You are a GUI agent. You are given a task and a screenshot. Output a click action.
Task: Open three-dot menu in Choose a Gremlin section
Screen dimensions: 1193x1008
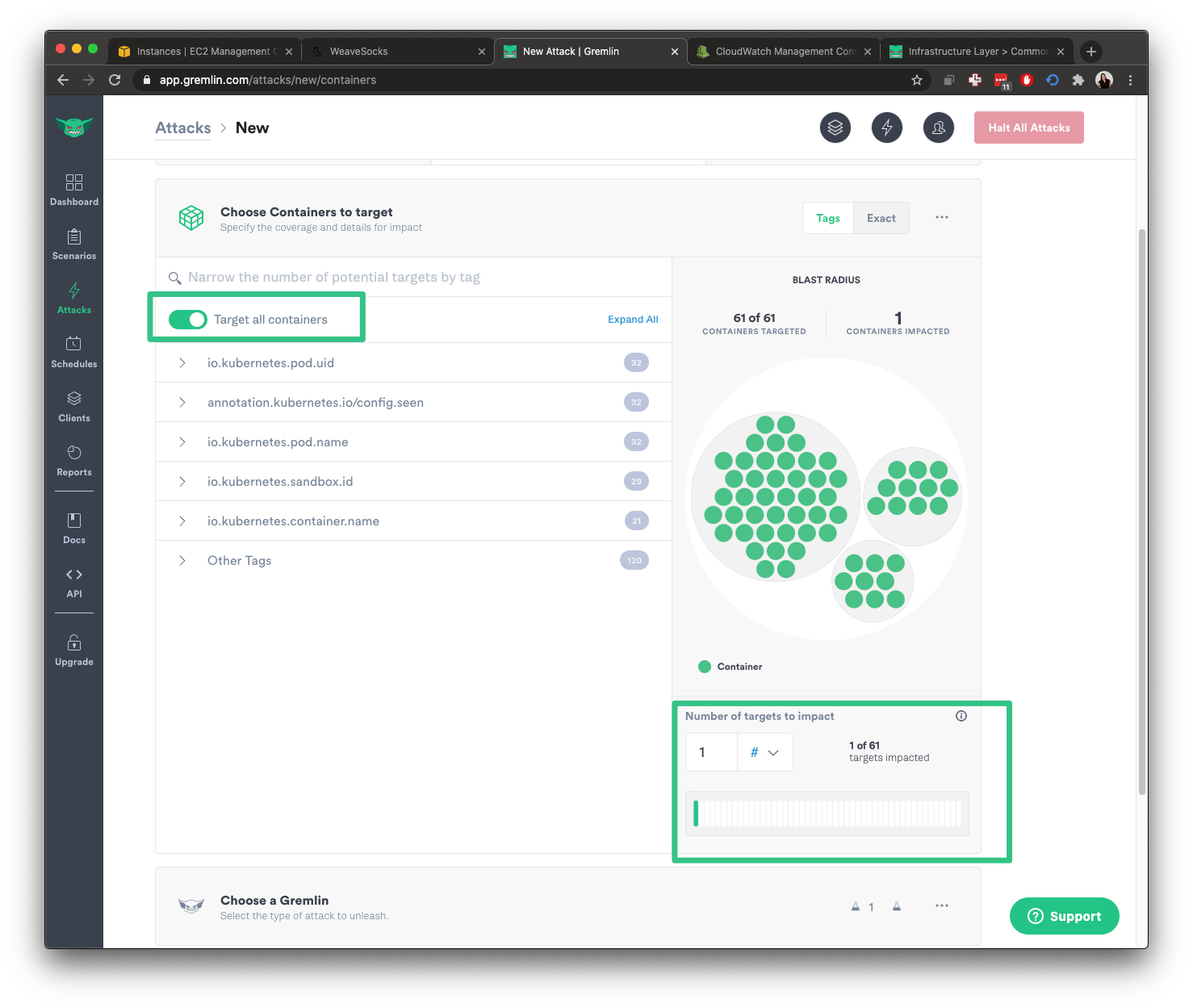[x=942, y=906]
